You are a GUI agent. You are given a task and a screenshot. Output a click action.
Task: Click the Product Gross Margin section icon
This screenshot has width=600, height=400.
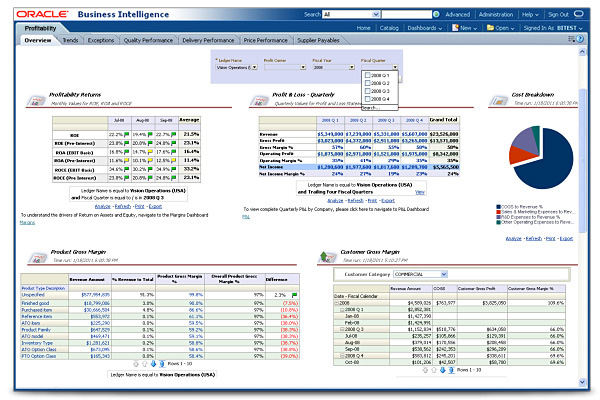38,258
